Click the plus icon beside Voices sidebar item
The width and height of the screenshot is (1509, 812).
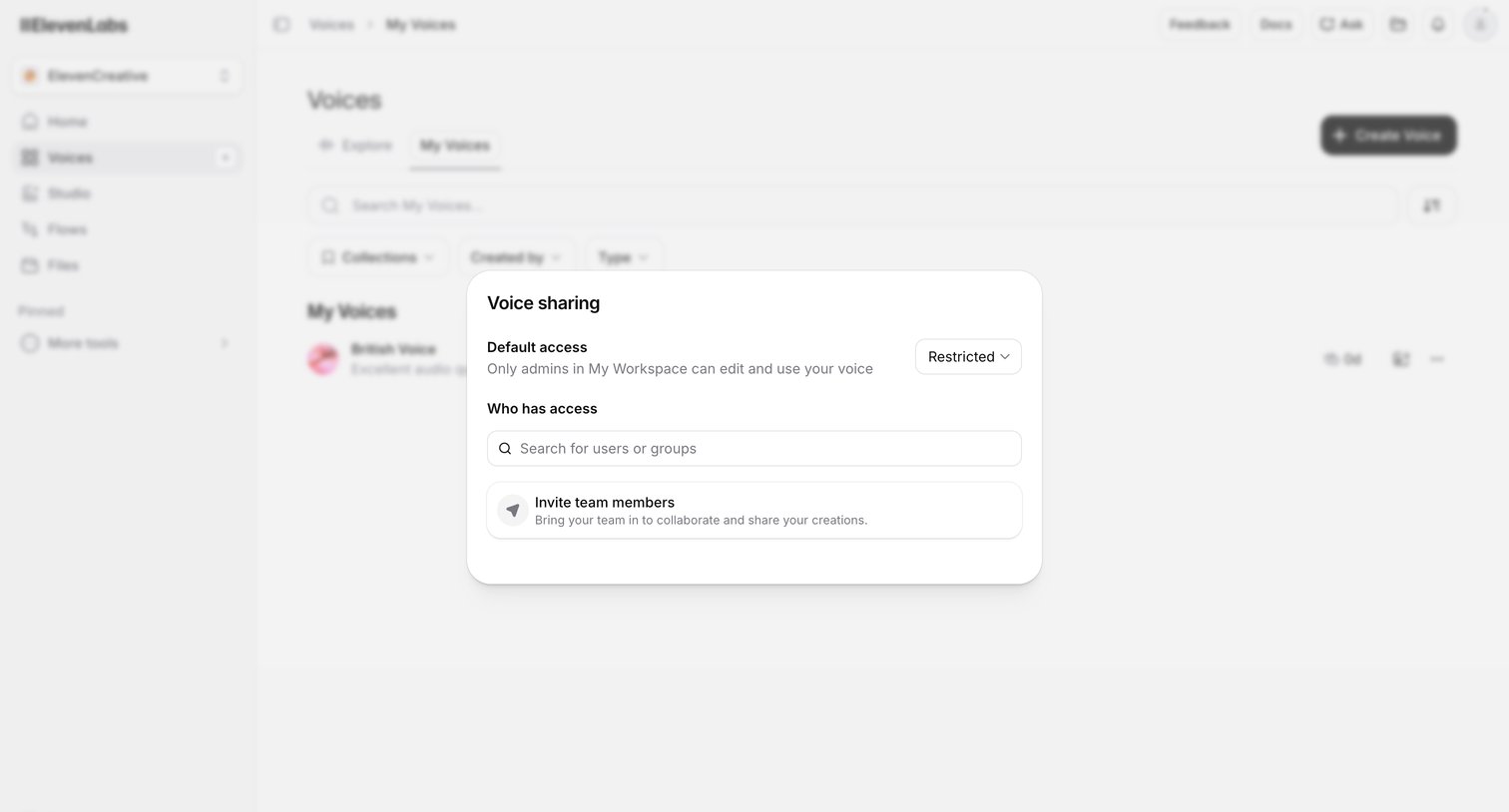click(x=226, y=158)
